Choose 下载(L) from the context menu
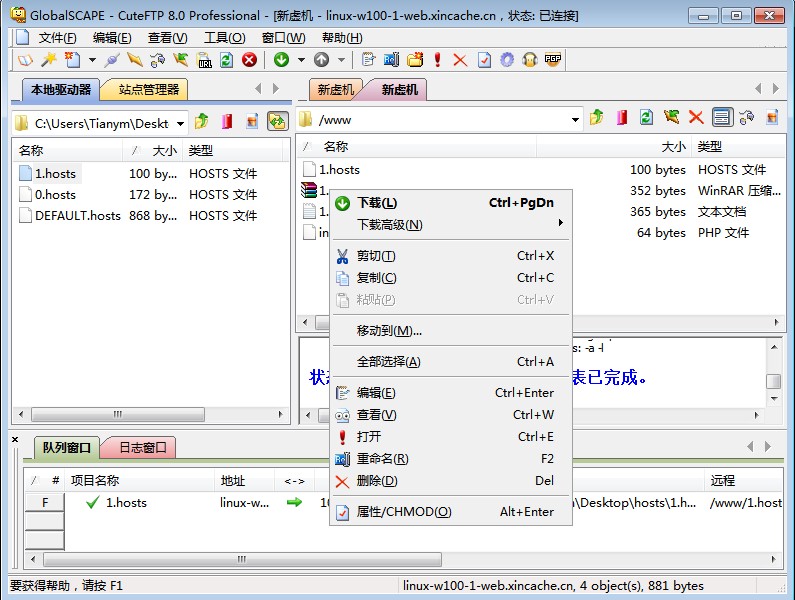 click(451, 203)
